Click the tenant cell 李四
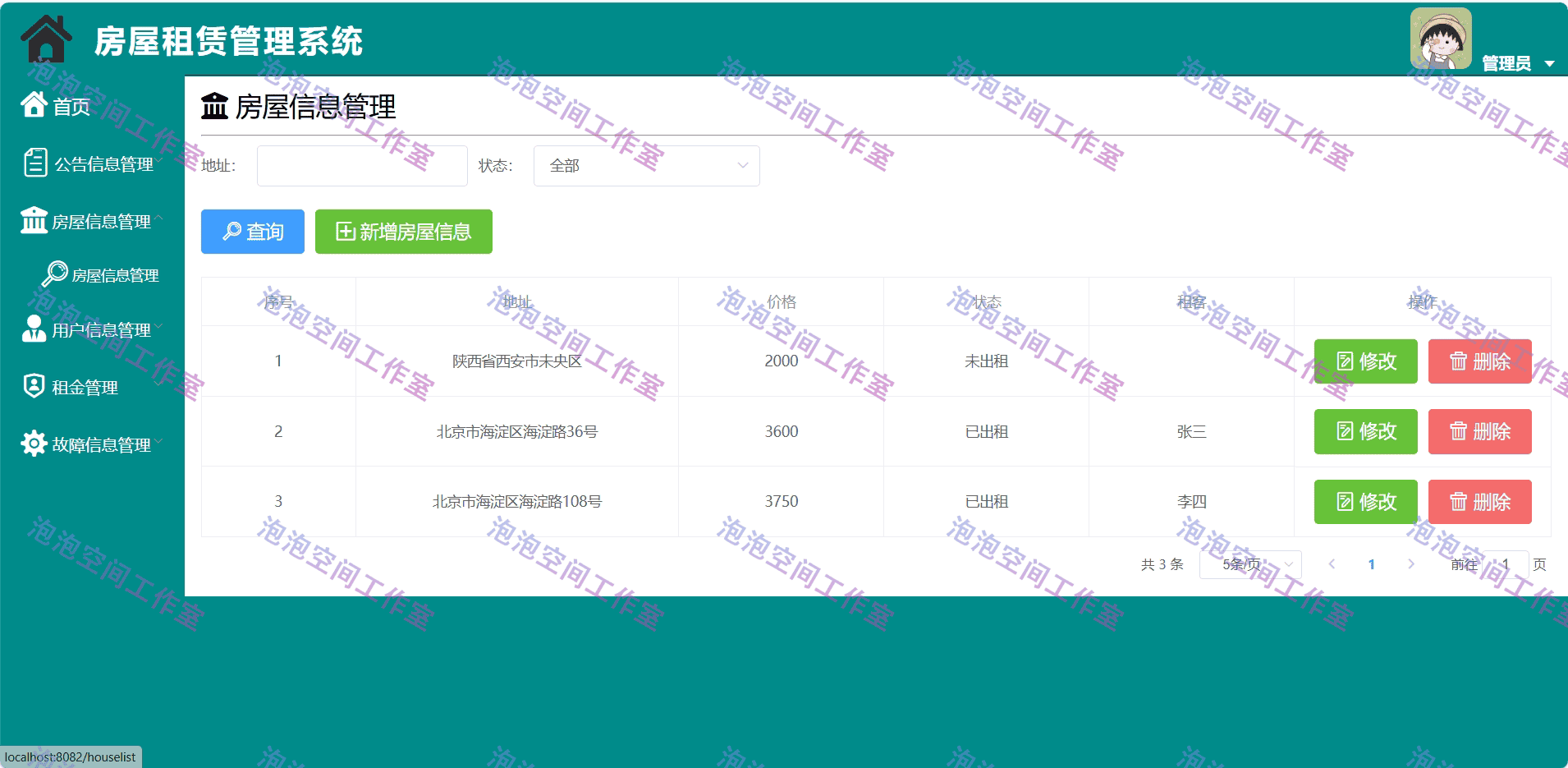Screen dimensions: 1568x768 pyautogui.click(x=1192, y=502)
